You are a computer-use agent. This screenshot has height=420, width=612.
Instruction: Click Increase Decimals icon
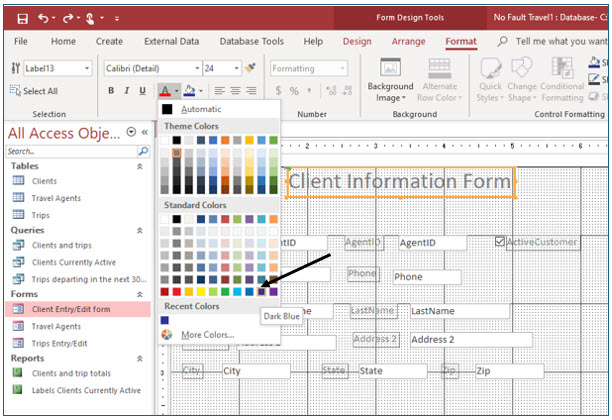pos(331,91)
